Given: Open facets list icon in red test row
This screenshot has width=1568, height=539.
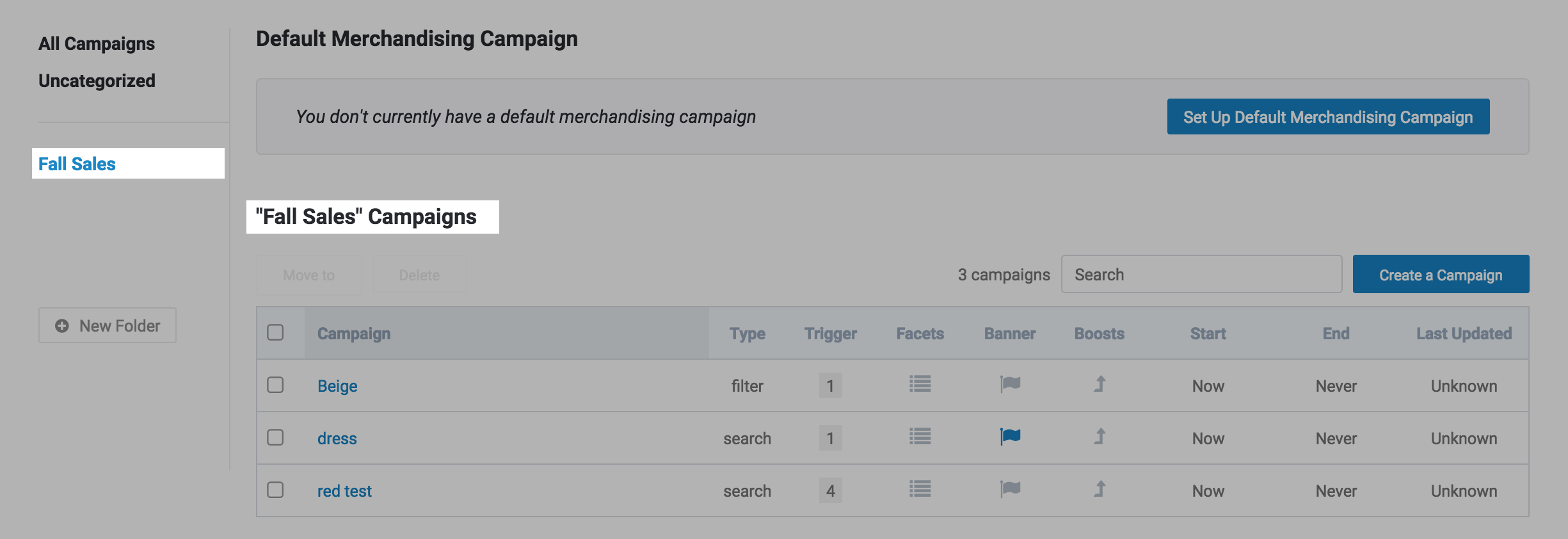Looking at the screenshot, I should [920, 489].
